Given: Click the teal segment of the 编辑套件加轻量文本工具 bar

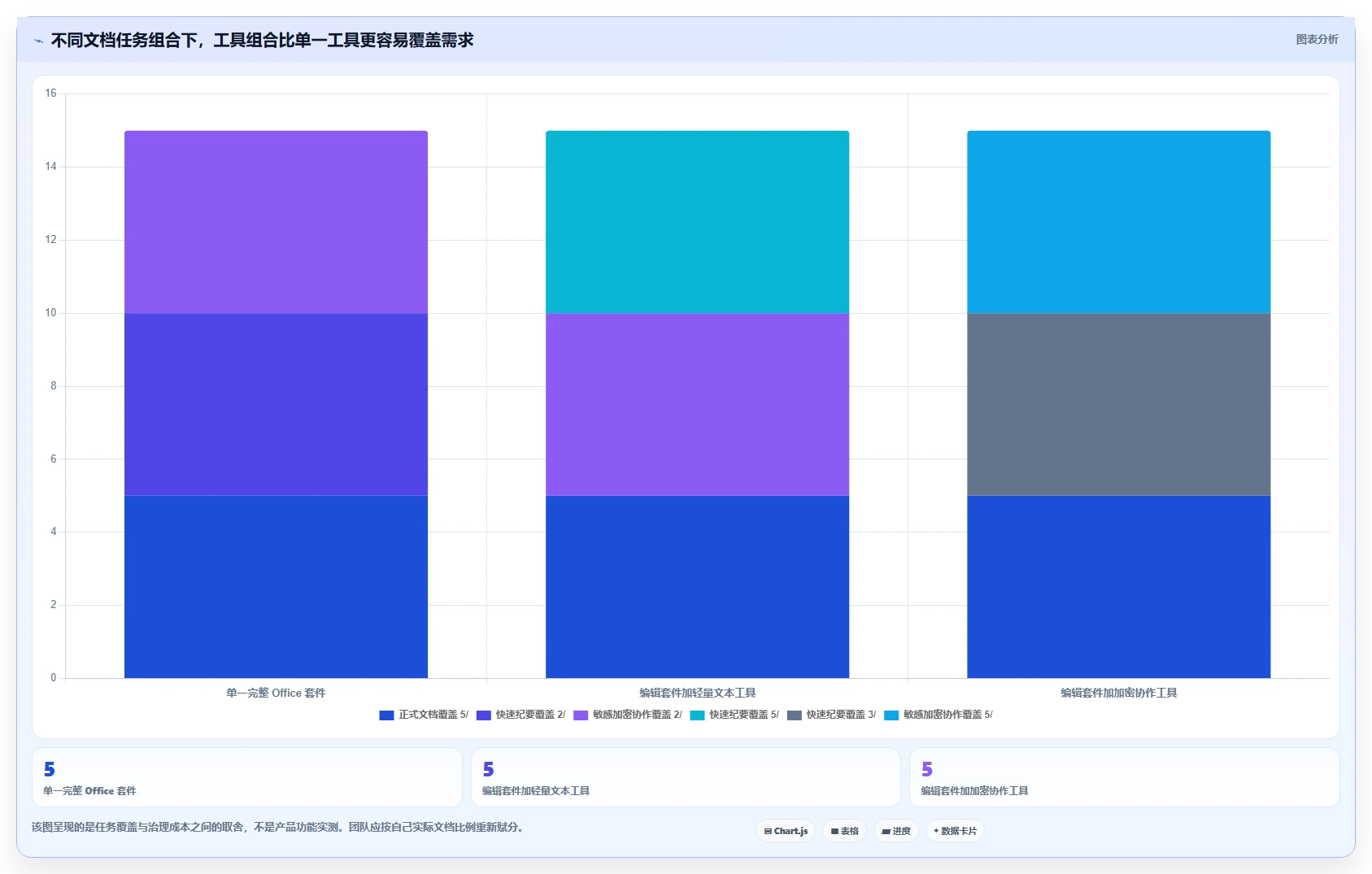Looking at the screenshot, I should point(697,222).
